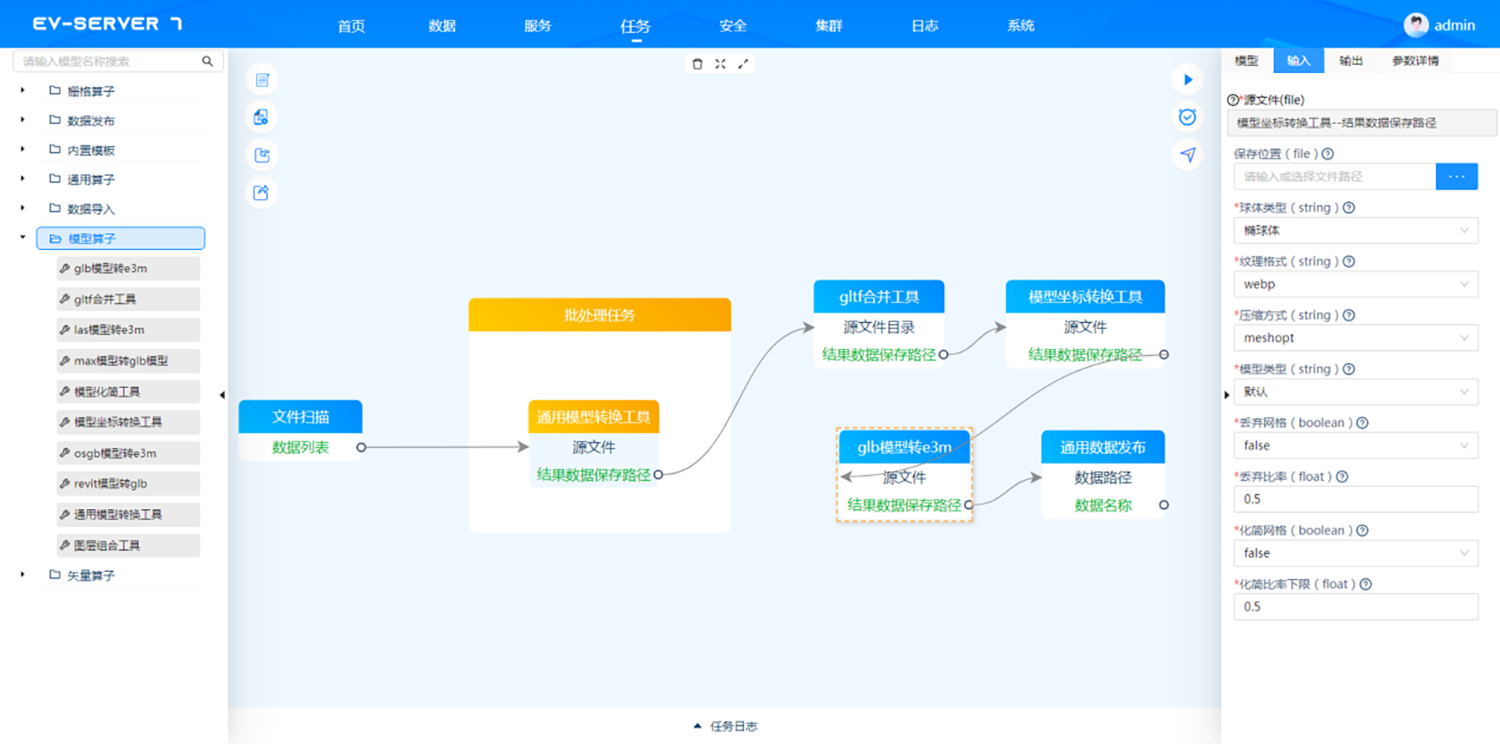Expand the 矢量算子 tree folder
1500x744 pixels.
(x=22, y=575)
